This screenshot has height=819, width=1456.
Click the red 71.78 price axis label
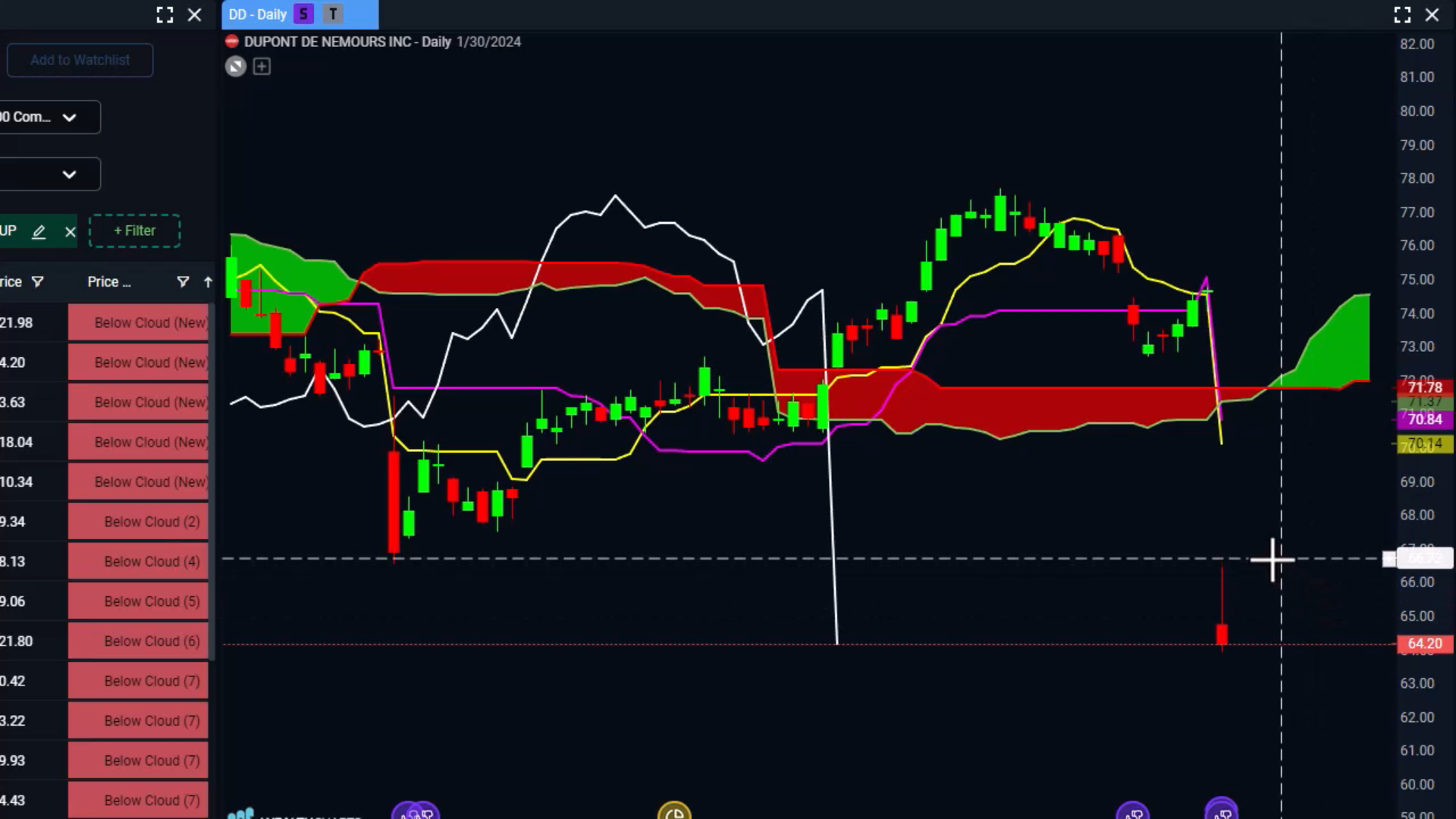pyautogui.click(x=1424, y=388)
